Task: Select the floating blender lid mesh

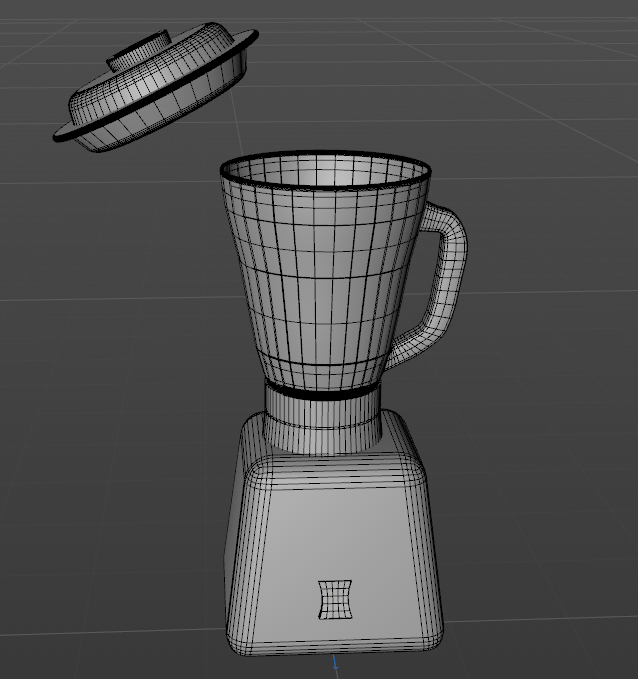Action: point(156,87)
